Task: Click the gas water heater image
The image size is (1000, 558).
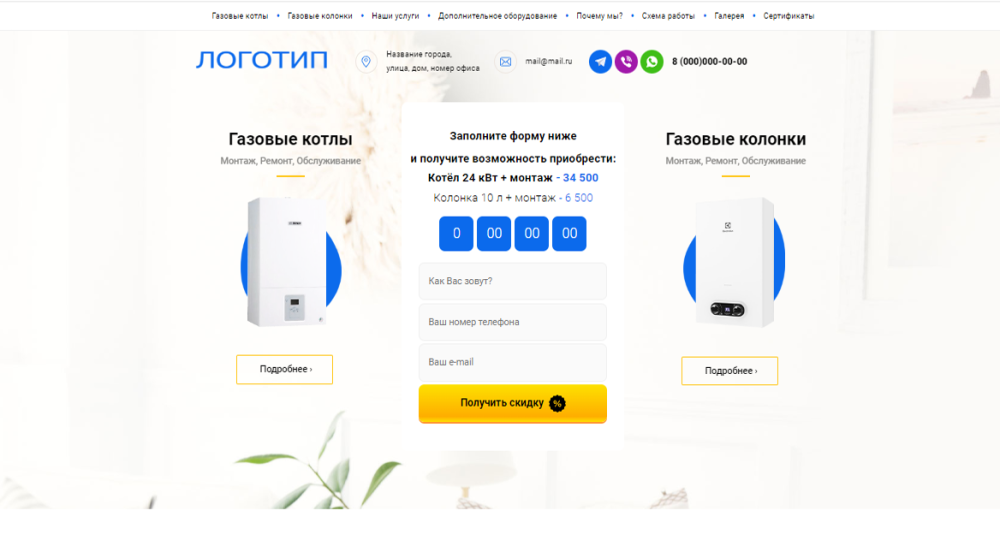Action: (x=734, y=263)
